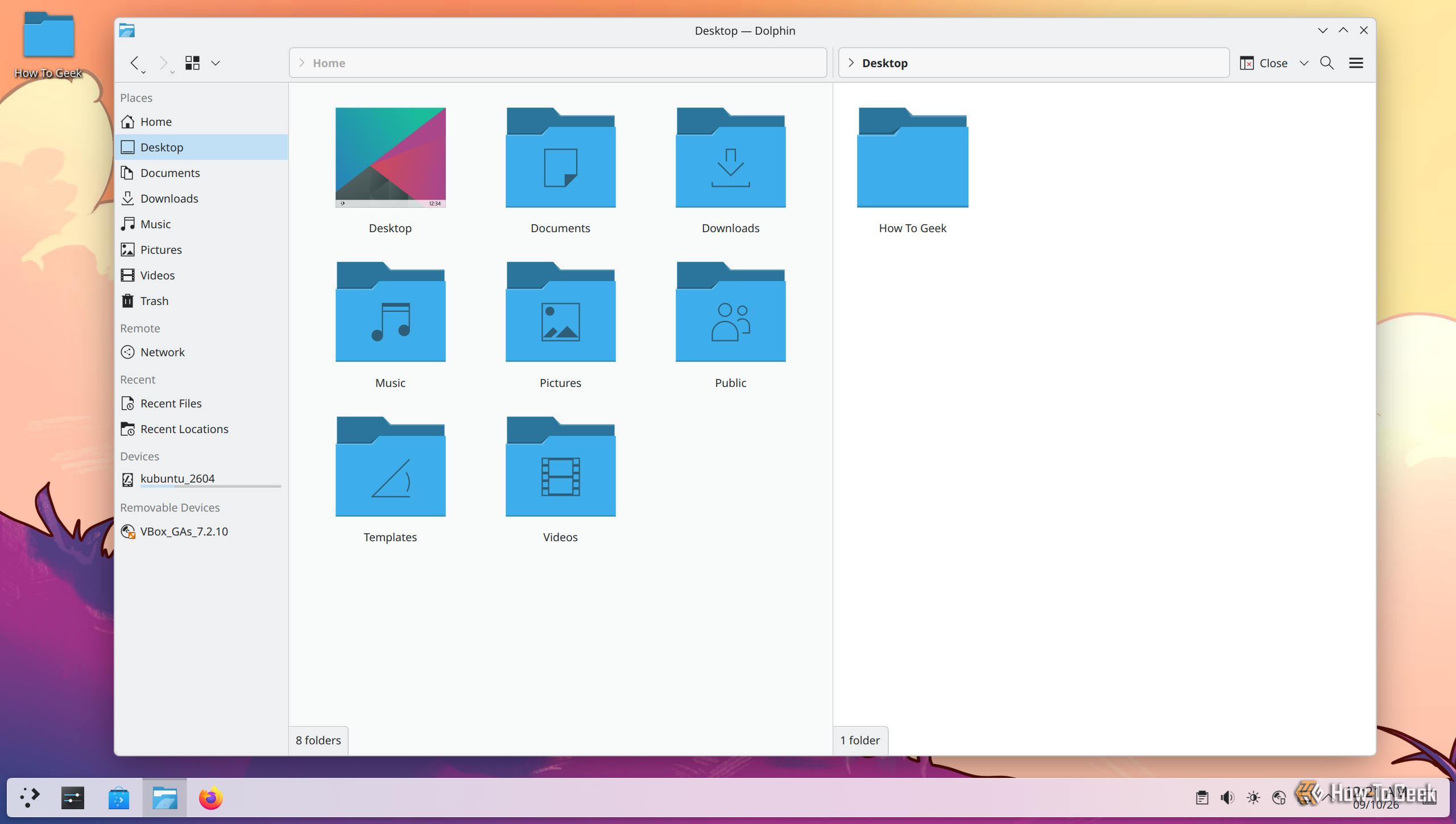Open Recent Files in sidebar
Image resolution: width=1456 pixels, height=824 pixels.
201,403
